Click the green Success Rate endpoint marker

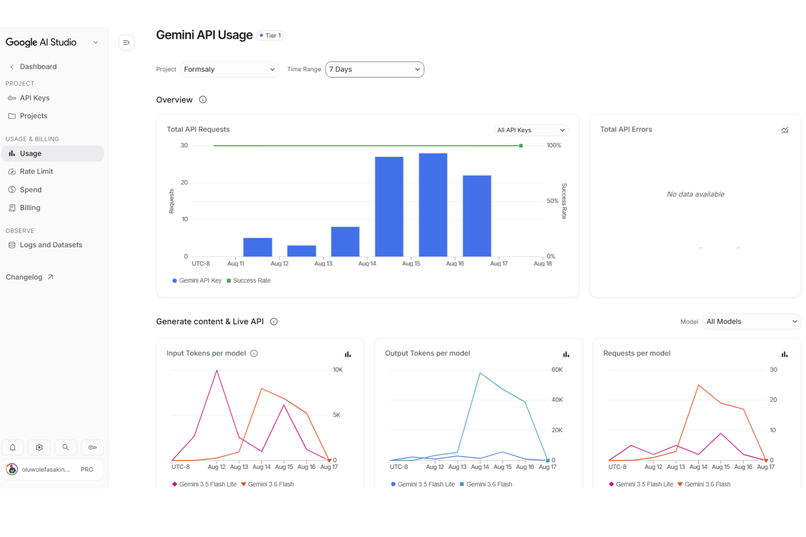[521, 146]
